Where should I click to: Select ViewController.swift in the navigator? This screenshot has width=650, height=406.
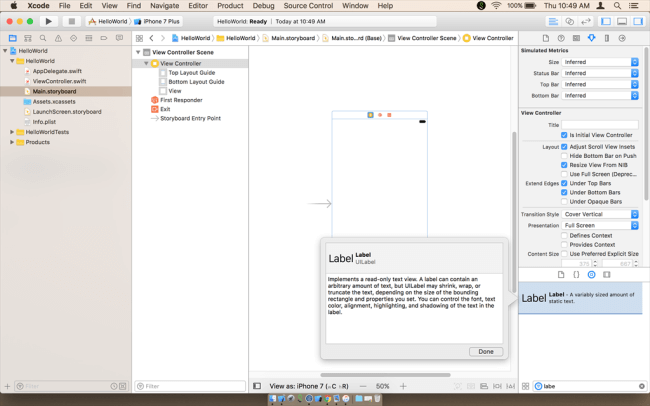click(x=59, y=81)
